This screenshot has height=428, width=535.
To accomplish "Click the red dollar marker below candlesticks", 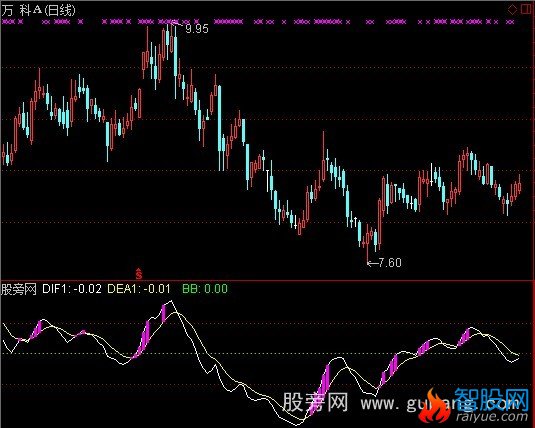I will [x=139, y=273].
